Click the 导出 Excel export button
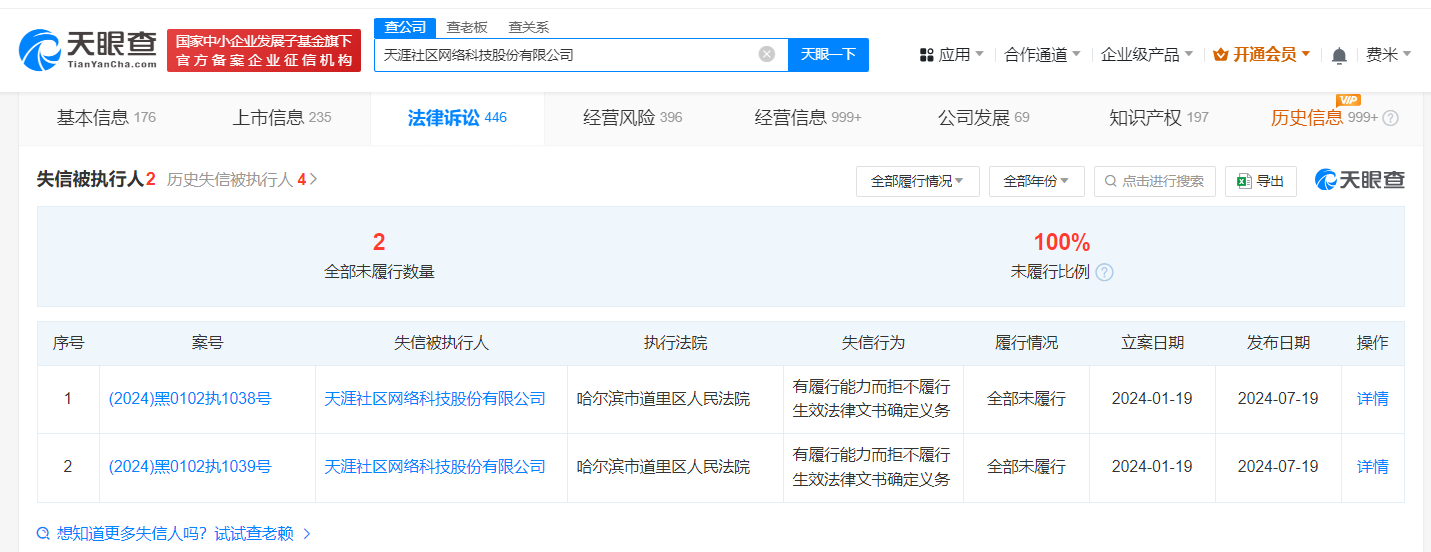The height and width of the screenshot is (552, 1431). 1260,181
